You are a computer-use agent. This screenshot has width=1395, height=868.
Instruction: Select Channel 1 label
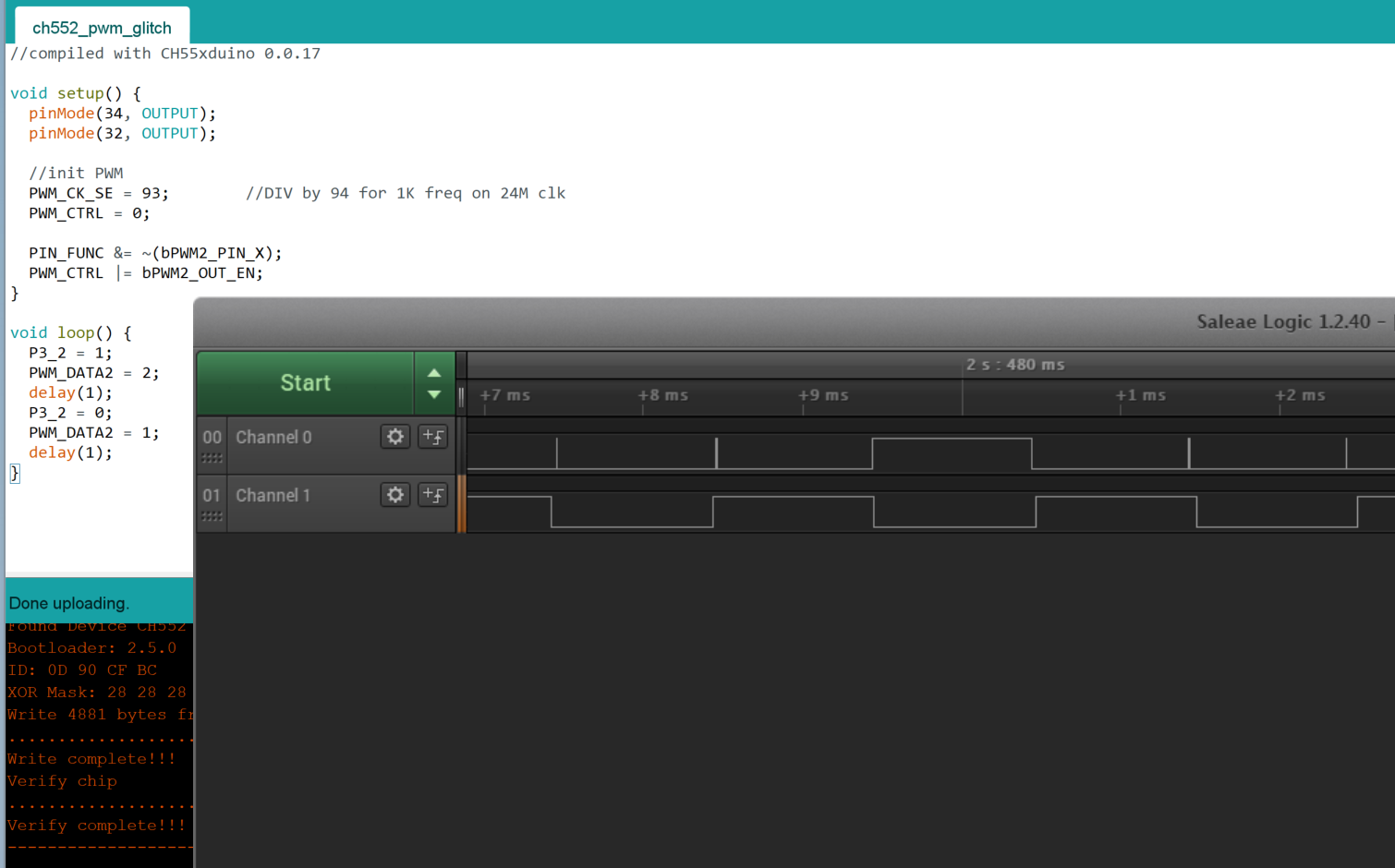pos(273,495)
